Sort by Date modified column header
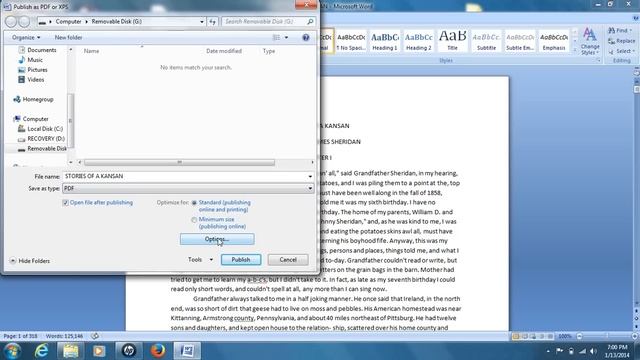 click(x=224, y=51)
